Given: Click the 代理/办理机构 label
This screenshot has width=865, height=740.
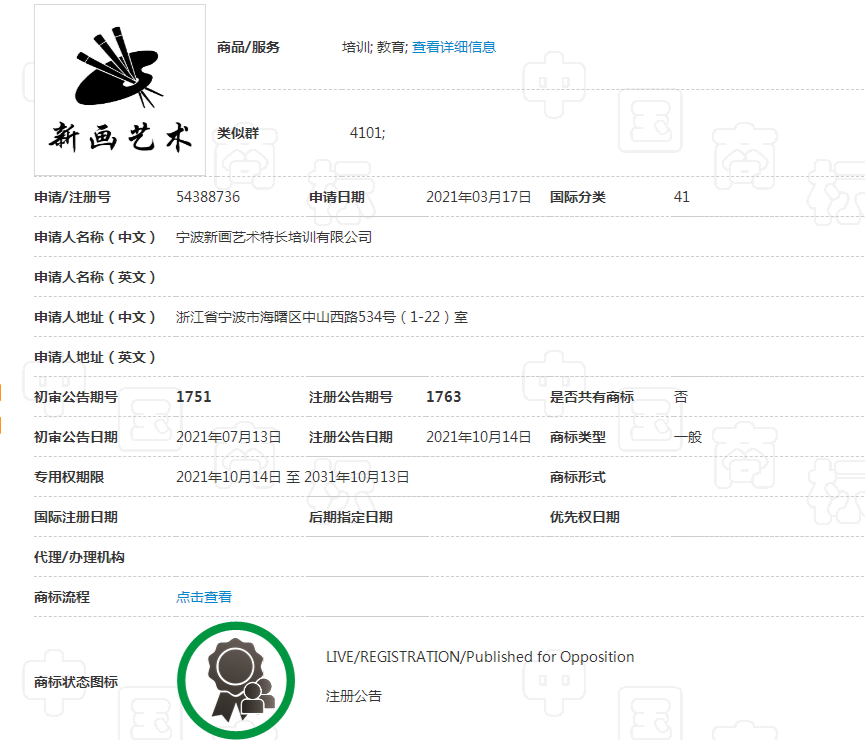Looking at the screenshot, I should click(x=79, y=557).
